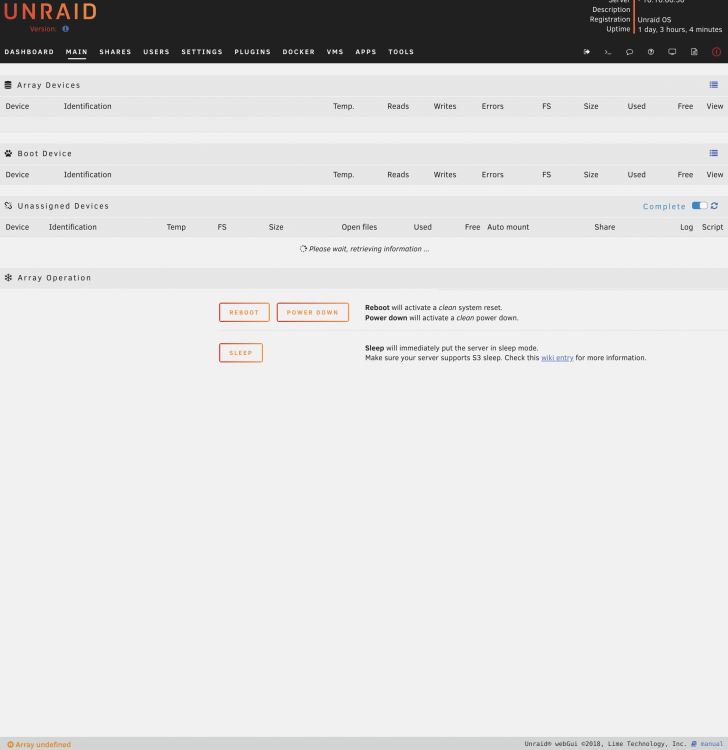Click the Sleep button
728x750 pixels.
point(241,353)
